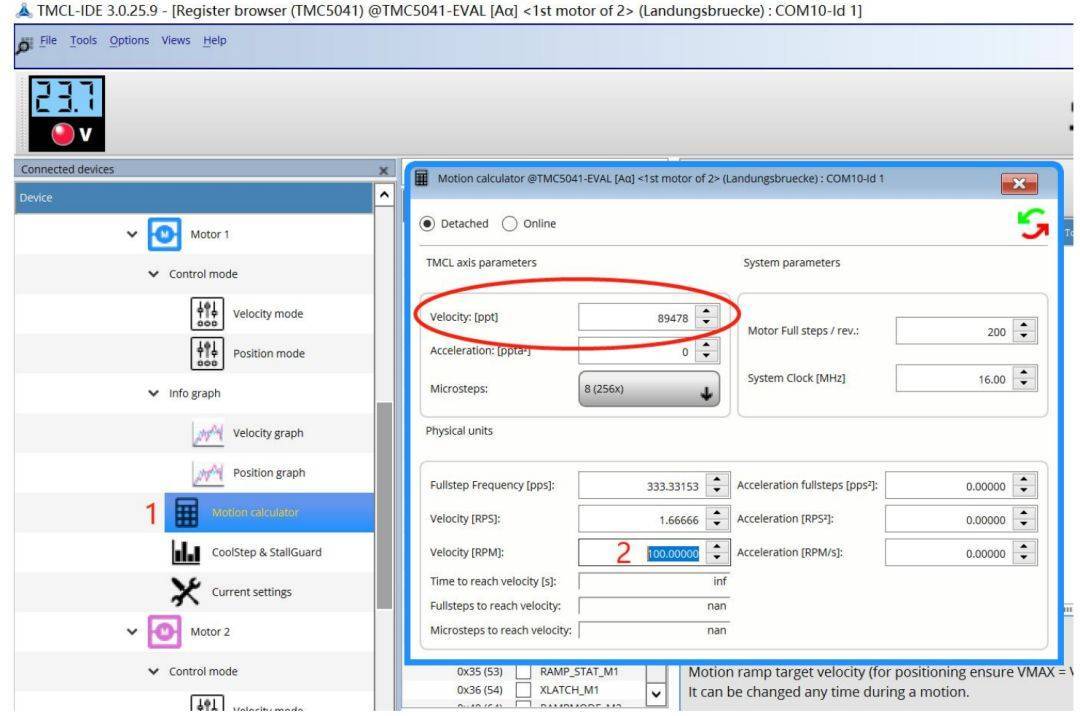Open the Velocity graph item
The image size is (1080, 716).
267,433
